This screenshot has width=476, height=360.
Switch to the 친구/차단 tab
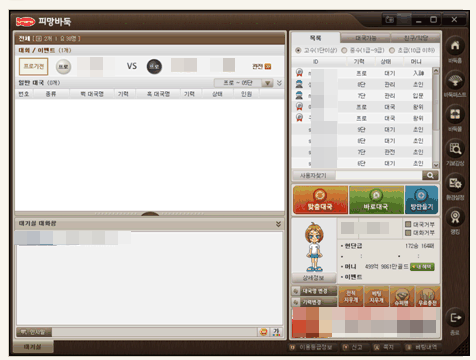pyautogui.click(x=416, y=38)
